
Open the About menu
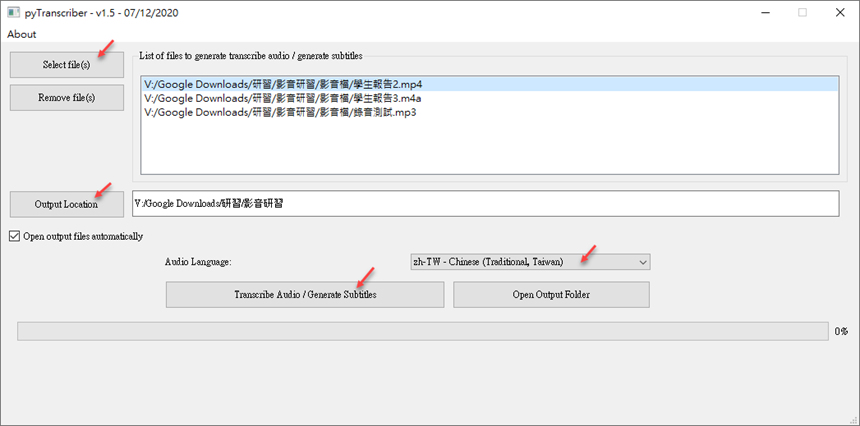[21, 34]
